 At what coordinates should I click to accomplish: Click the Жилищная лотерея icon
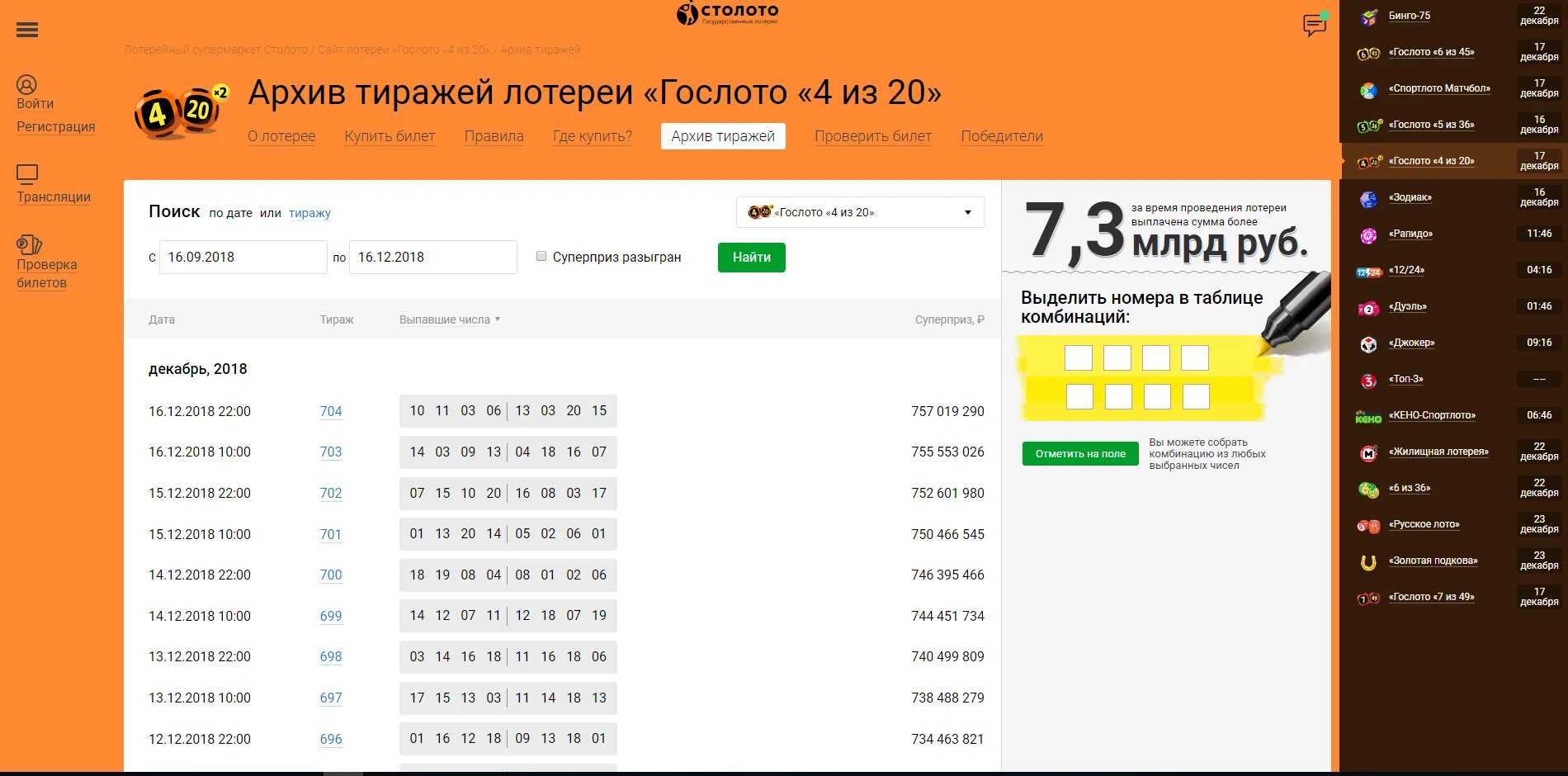click(x=1369, y=453)
